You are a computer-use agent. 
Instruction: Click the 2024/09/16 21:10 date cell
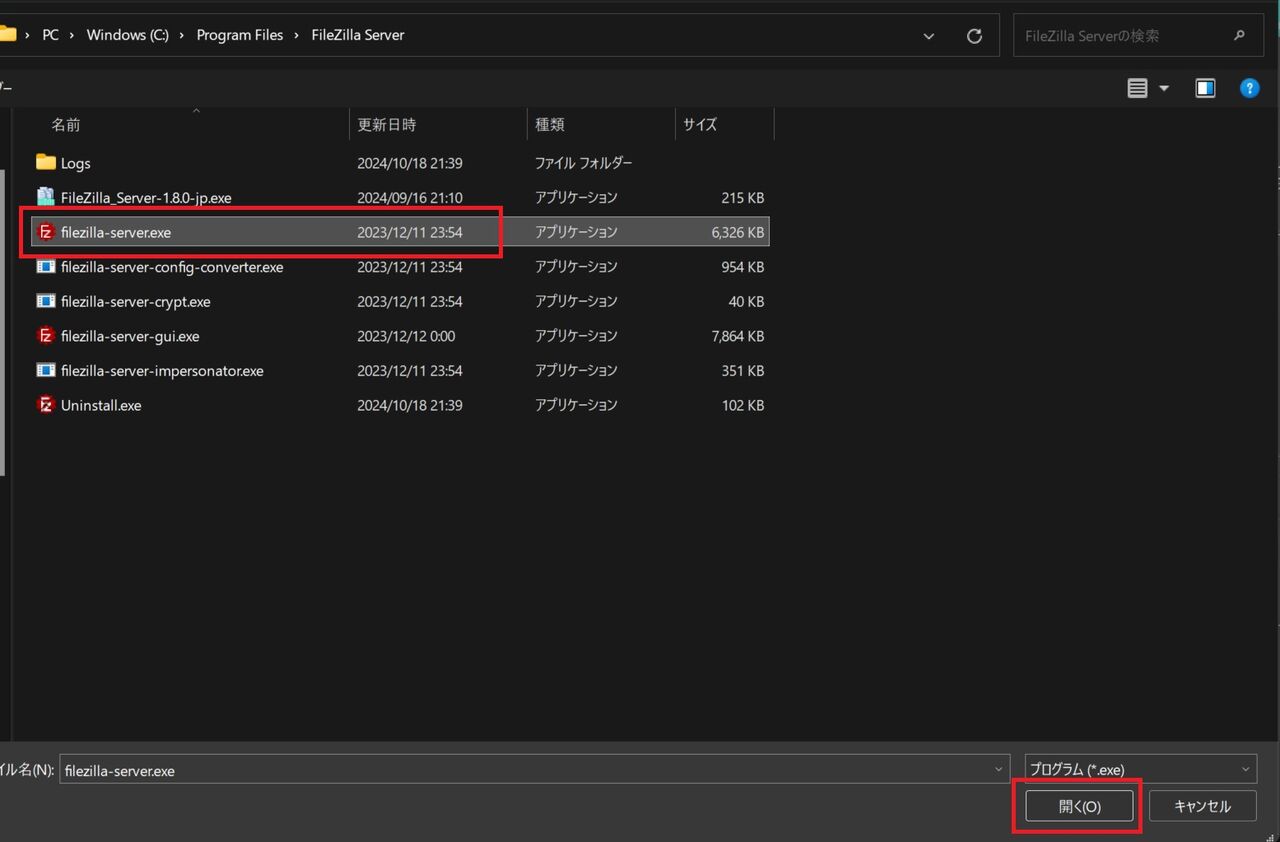click(410, 198)
